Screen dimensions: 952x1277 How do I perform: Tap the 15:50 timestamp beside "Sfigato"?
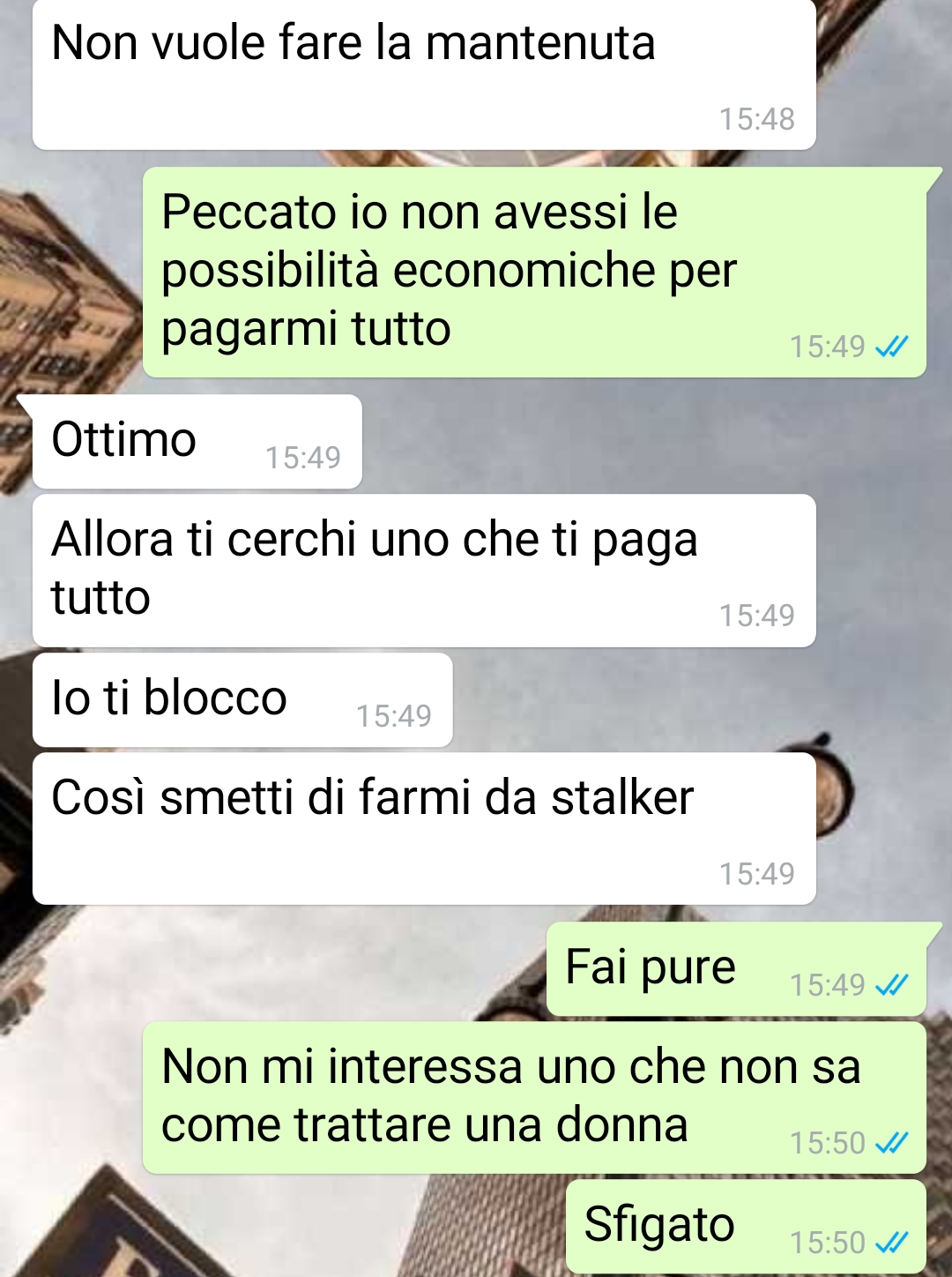pyautogui.click(x=827, y=1243)
